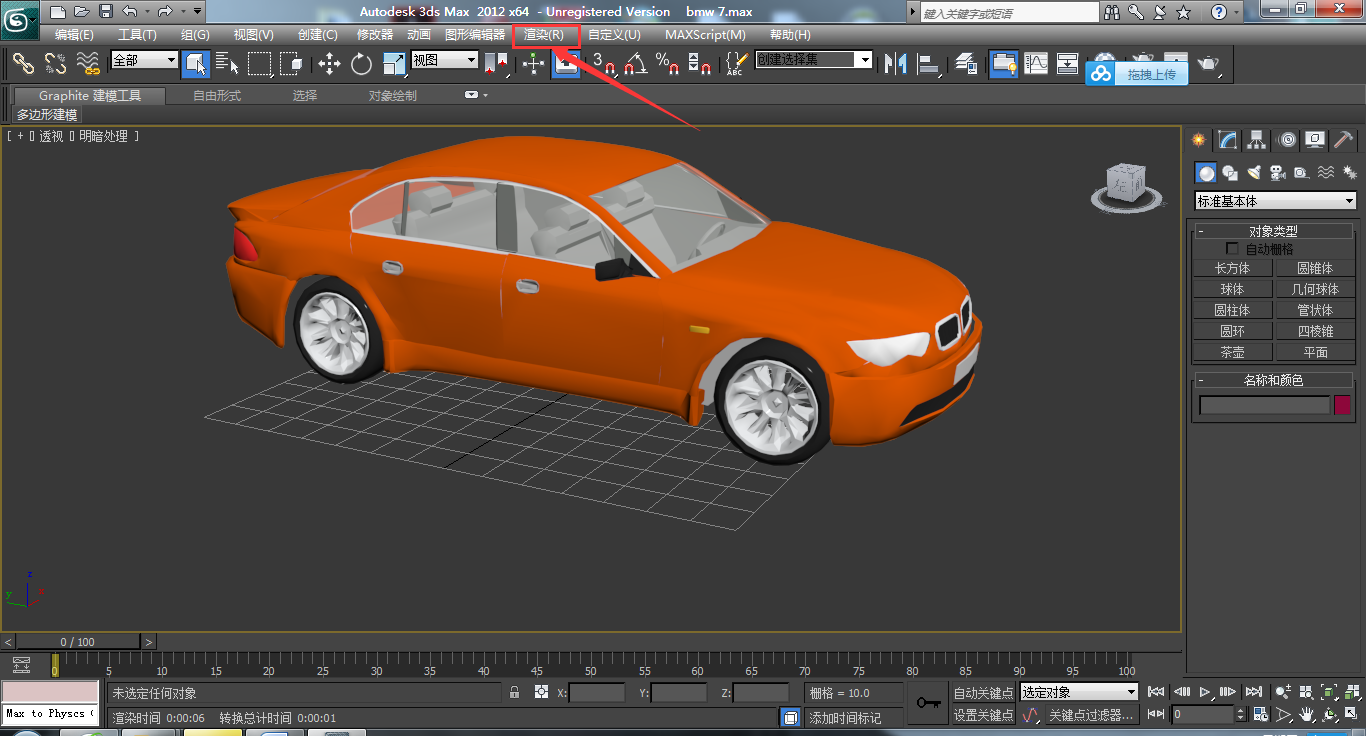Click the 茶壶 object button
This screenshot has height=736, width=1366.
coord(1232,352)
